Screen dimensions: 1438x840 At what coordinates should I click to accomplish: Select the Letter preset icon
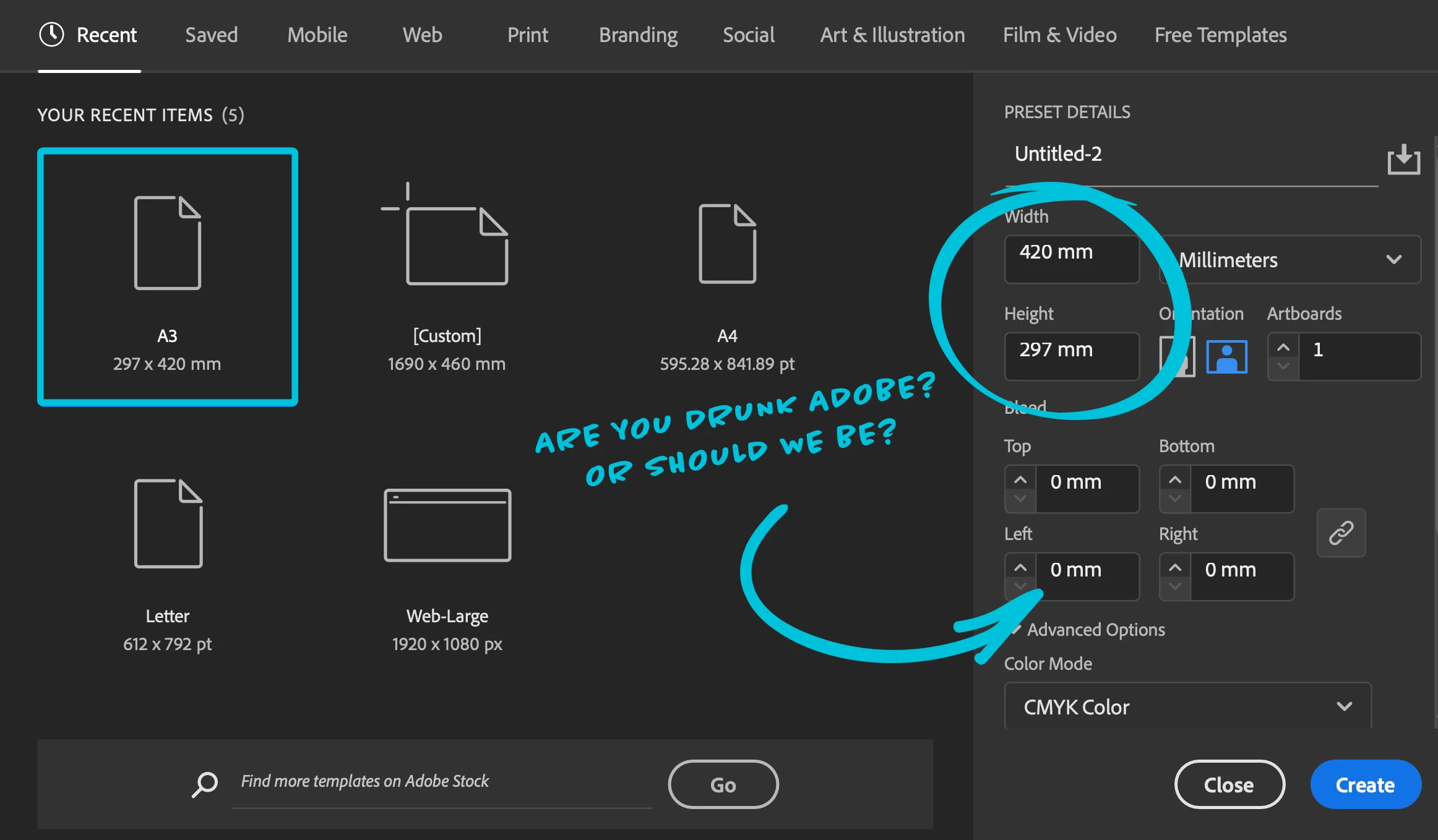(x=168, y=523)
